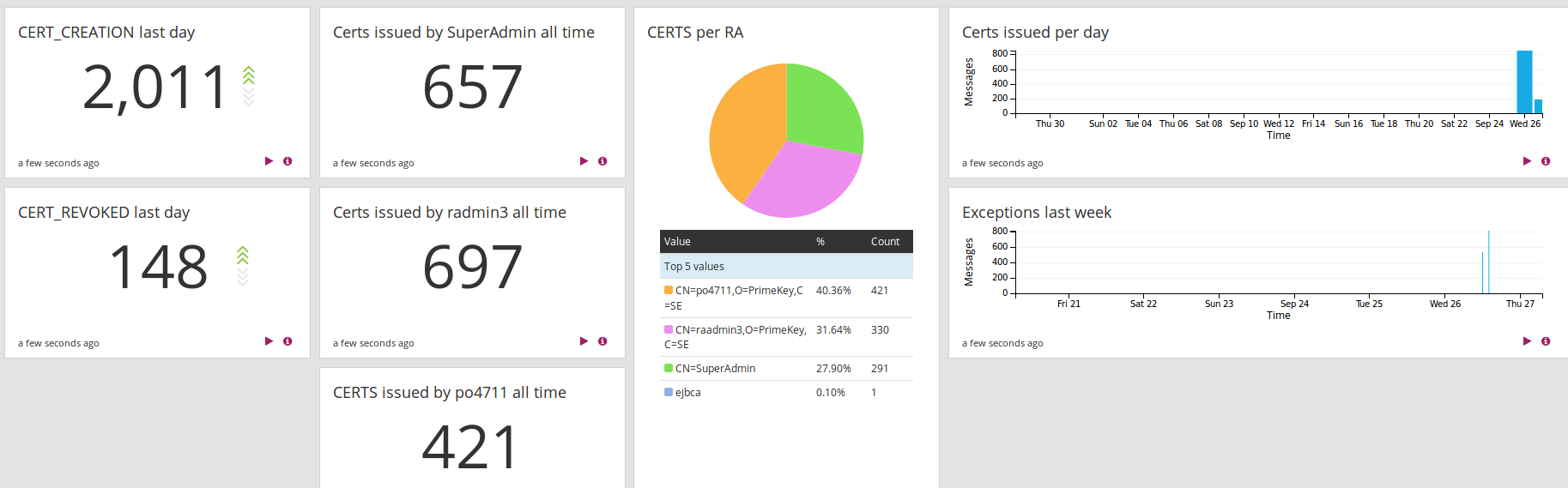
Task: Click the play icon on CERT_CREATION last day widget
Action: click(x=269, y=161)
